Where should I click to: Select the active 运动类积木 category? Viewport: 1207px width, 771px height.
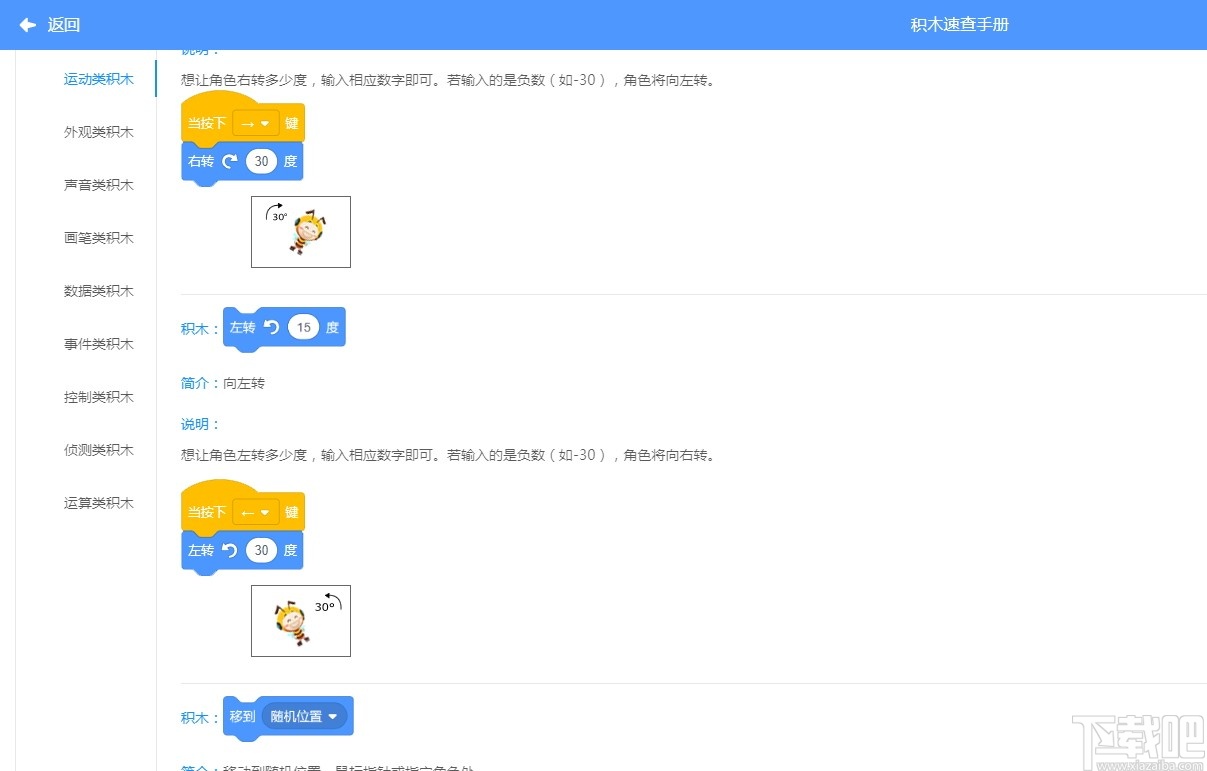pos(98,78)
